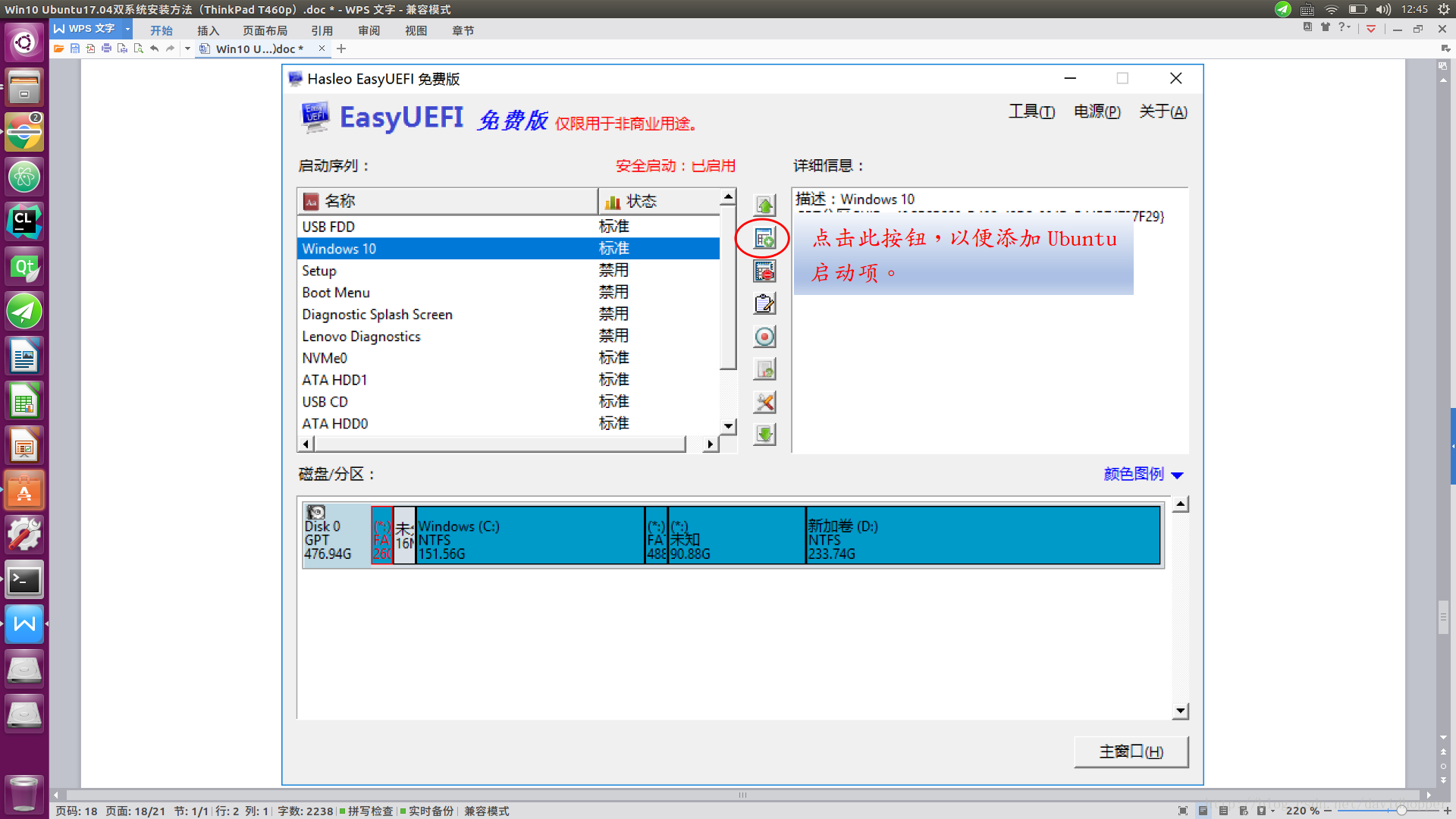Open Telegram from the dock
1456x819 pixels.
[24, 311]
